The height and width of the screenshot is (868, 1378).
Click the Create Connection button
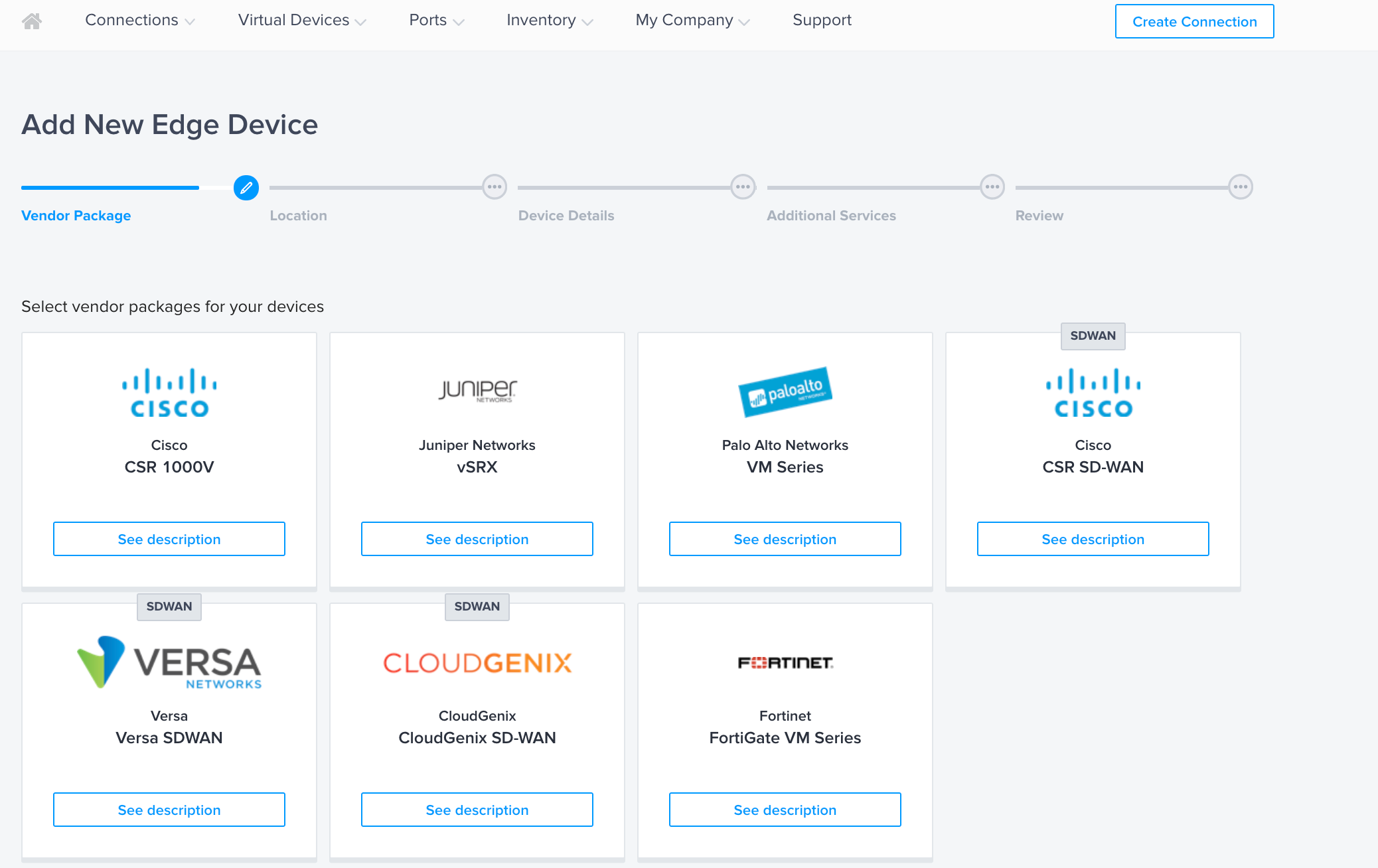pos(1194,21)
